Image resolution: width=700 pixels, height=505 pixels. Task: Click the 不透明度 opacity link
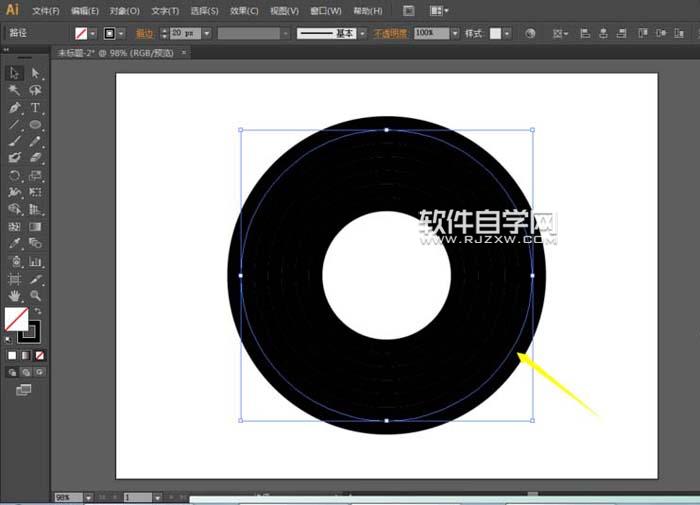pos(392,33)
